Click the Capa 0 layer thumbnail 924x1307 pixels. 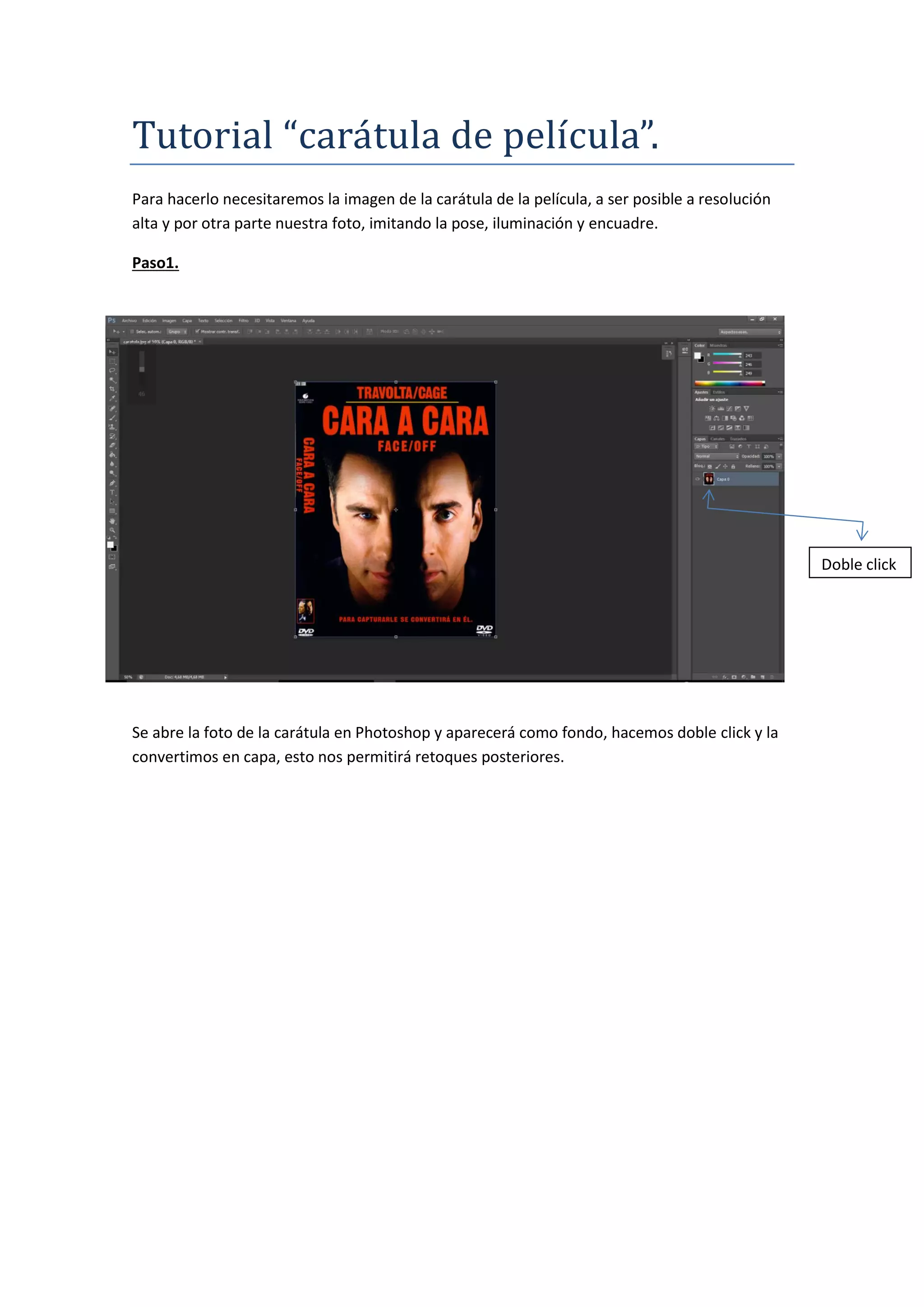[709, 479]
